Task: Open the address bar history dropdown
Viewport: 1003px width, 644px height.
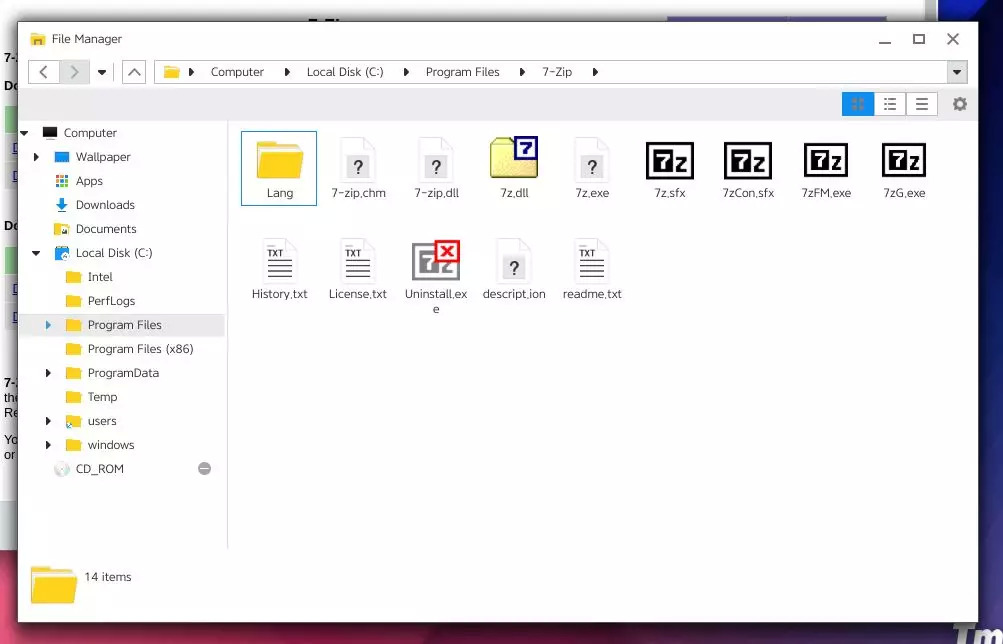Action: pos(957,72)
